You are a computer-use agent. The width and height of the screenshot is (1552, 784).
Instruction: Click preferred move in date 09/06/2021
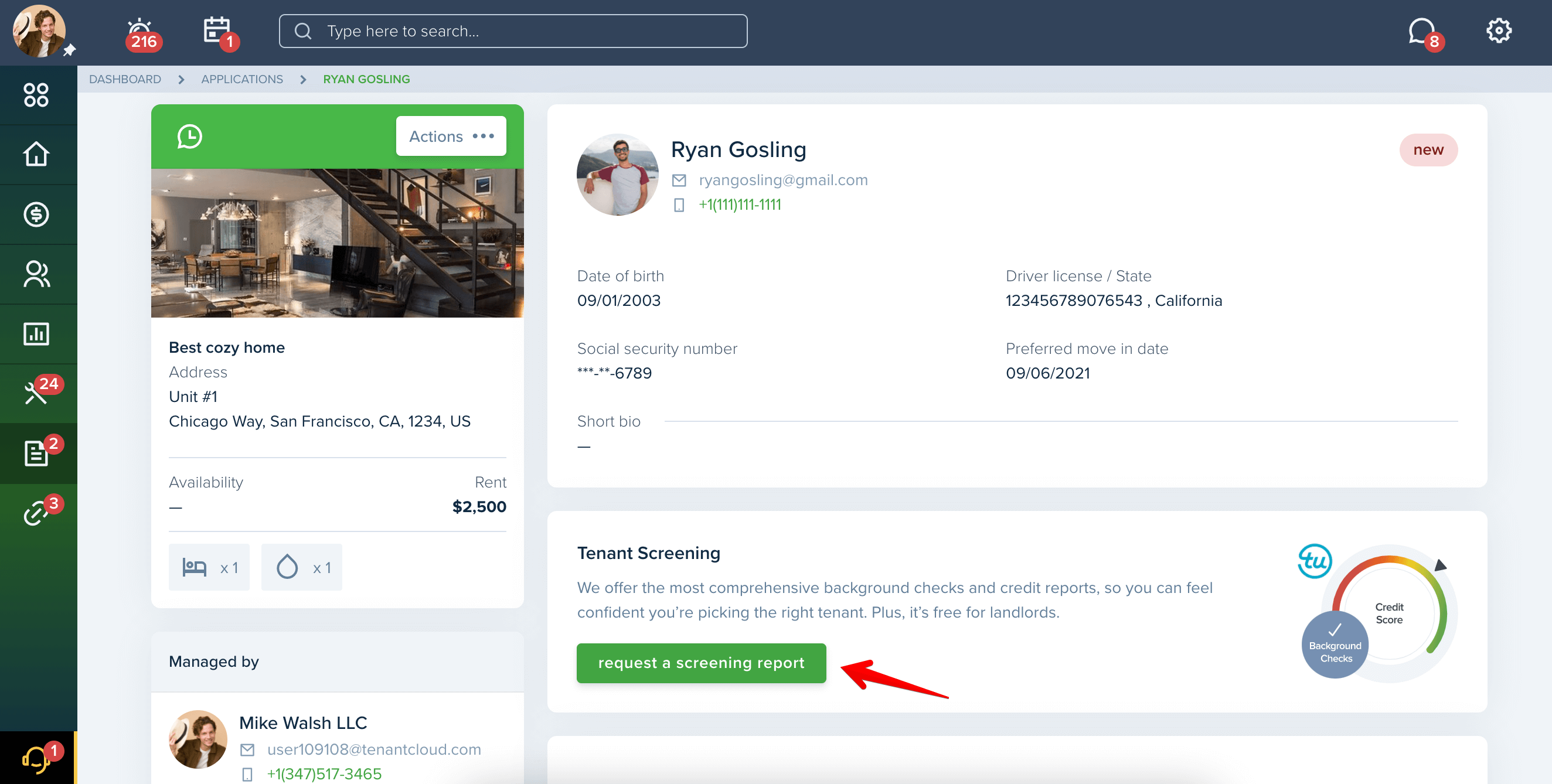(x=1048, y=373)
